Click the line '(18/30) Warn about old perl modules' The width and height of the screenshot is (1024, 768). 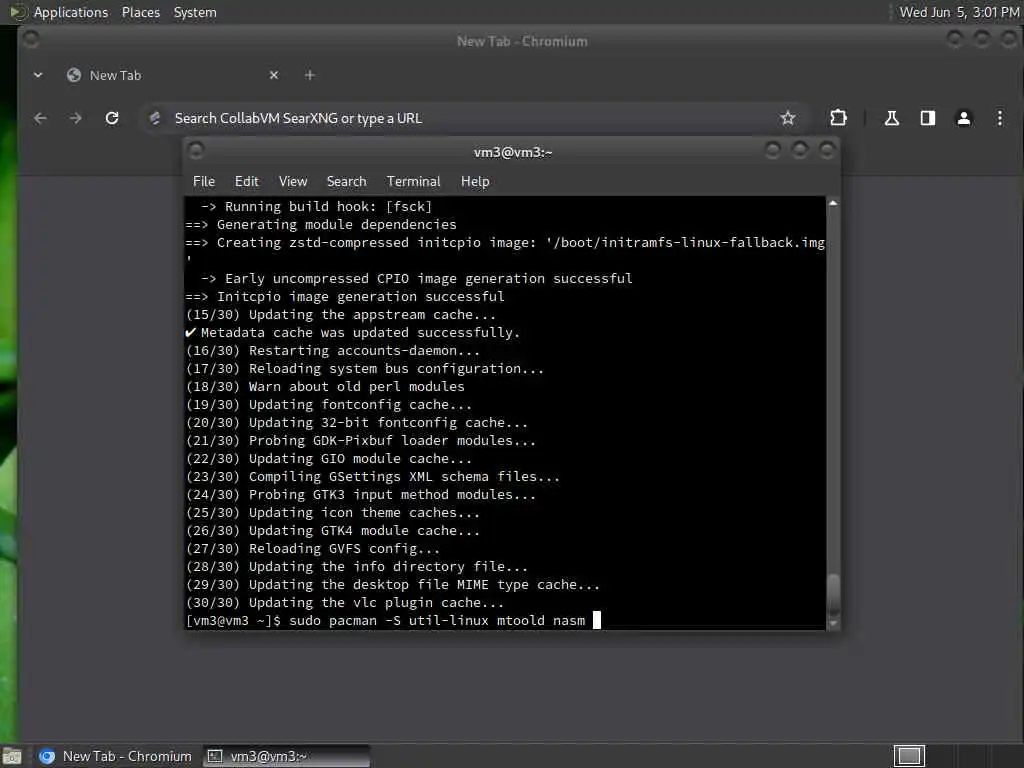[x=325, y=387]
